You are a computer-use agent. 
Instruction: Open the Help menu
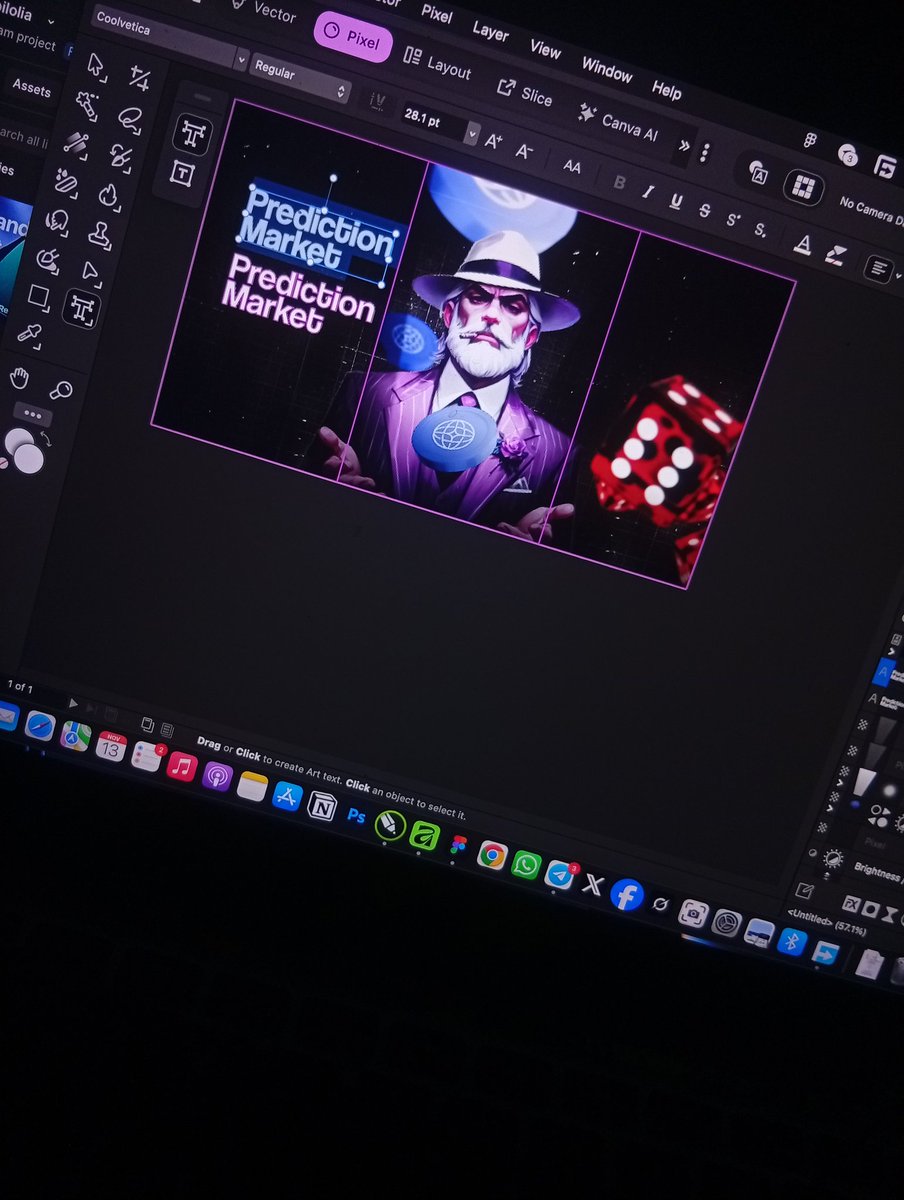(667, 89)
